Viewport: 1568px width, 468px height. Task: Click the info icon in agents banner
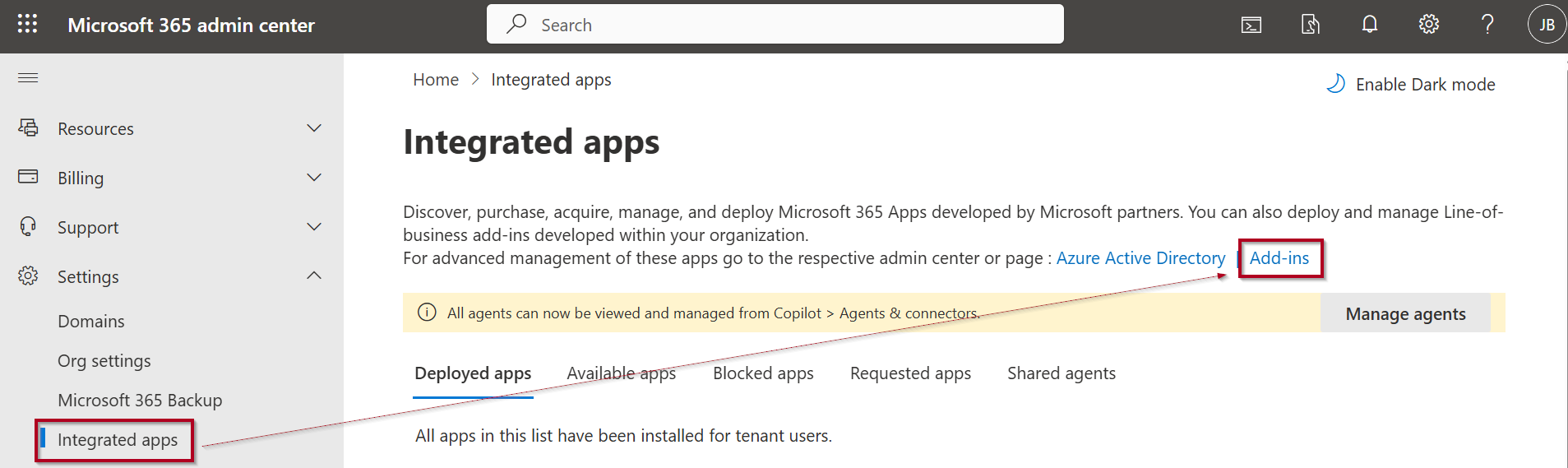click(427, 313)
